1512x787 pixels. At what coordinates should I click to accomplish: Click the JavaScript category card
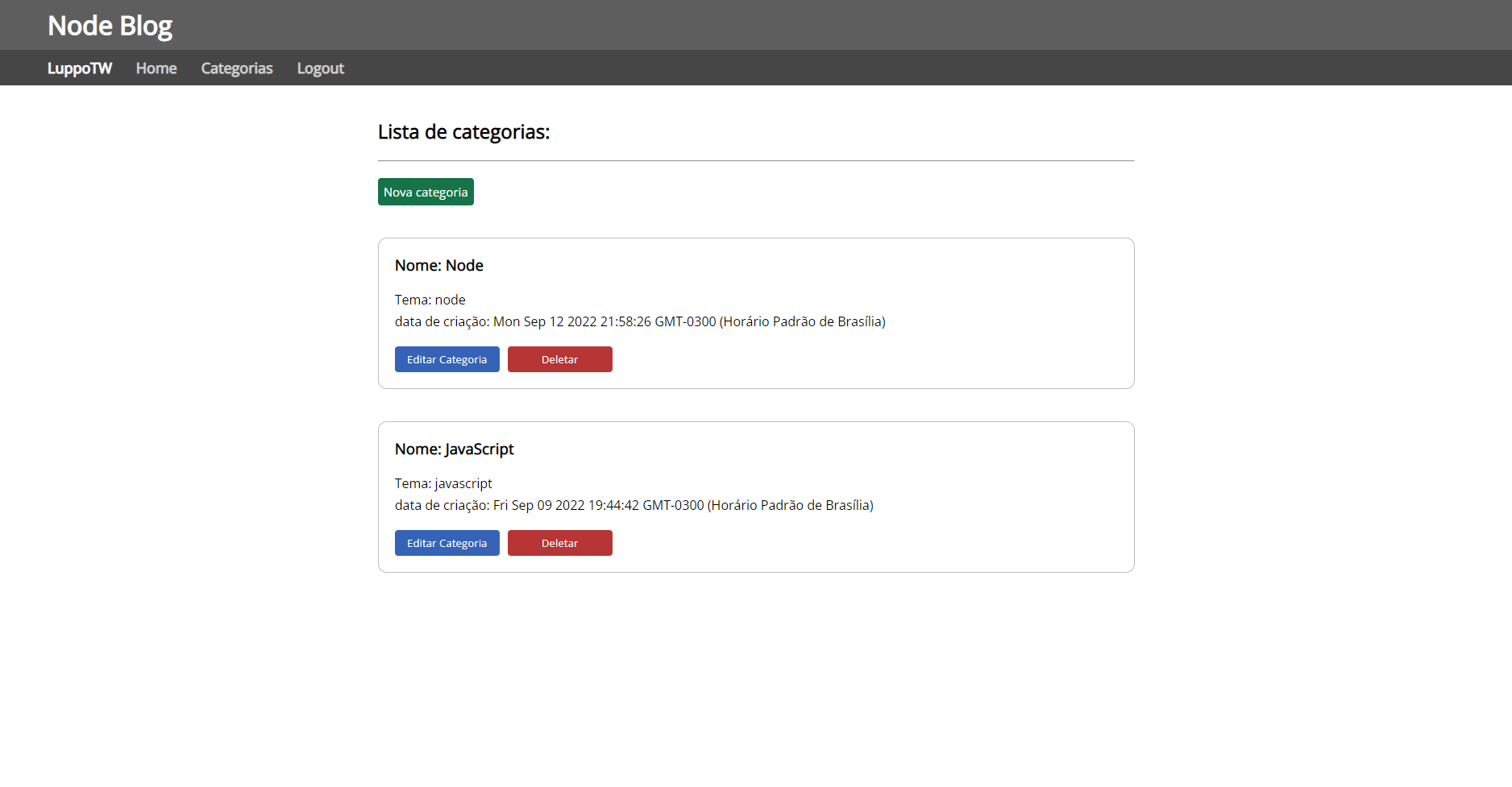pos(887,496)
